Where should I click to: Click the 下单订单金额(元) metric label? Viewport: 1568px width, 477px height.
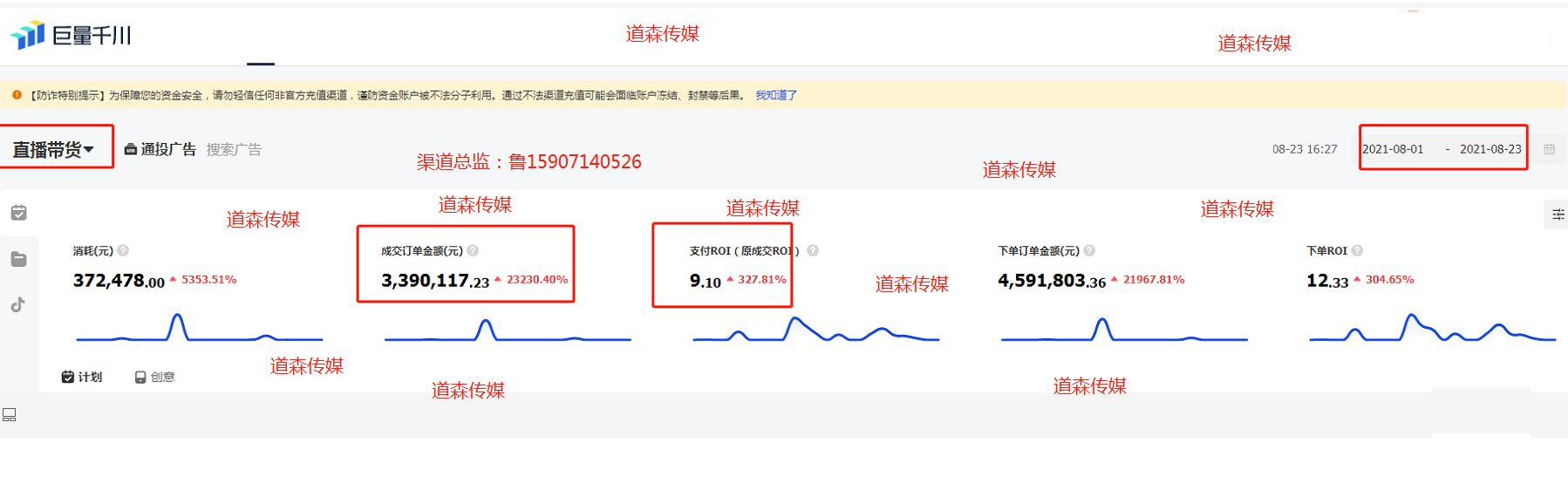[1039, 250]
